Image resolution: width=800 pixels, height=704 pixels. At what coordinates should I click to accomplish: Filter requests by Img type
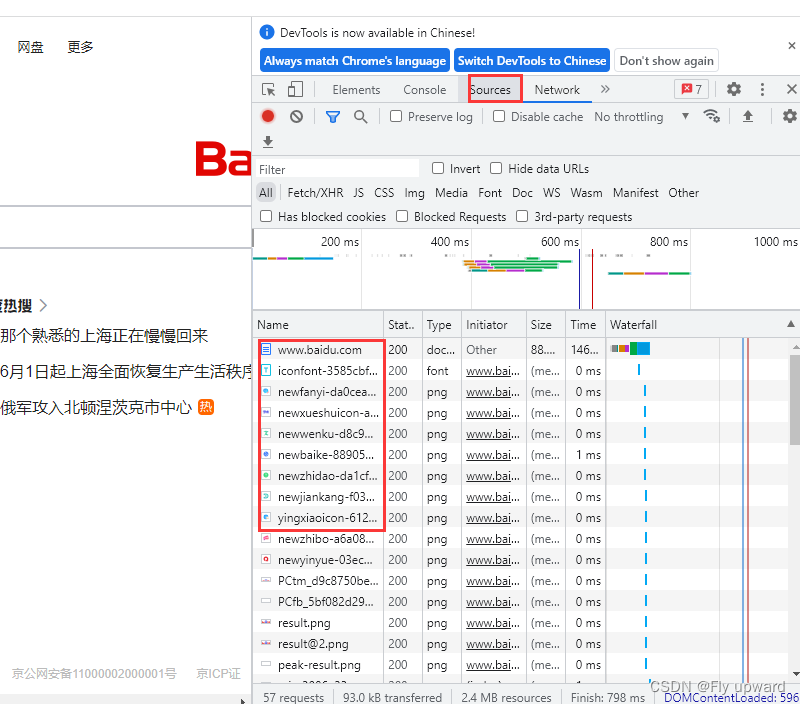414,193
